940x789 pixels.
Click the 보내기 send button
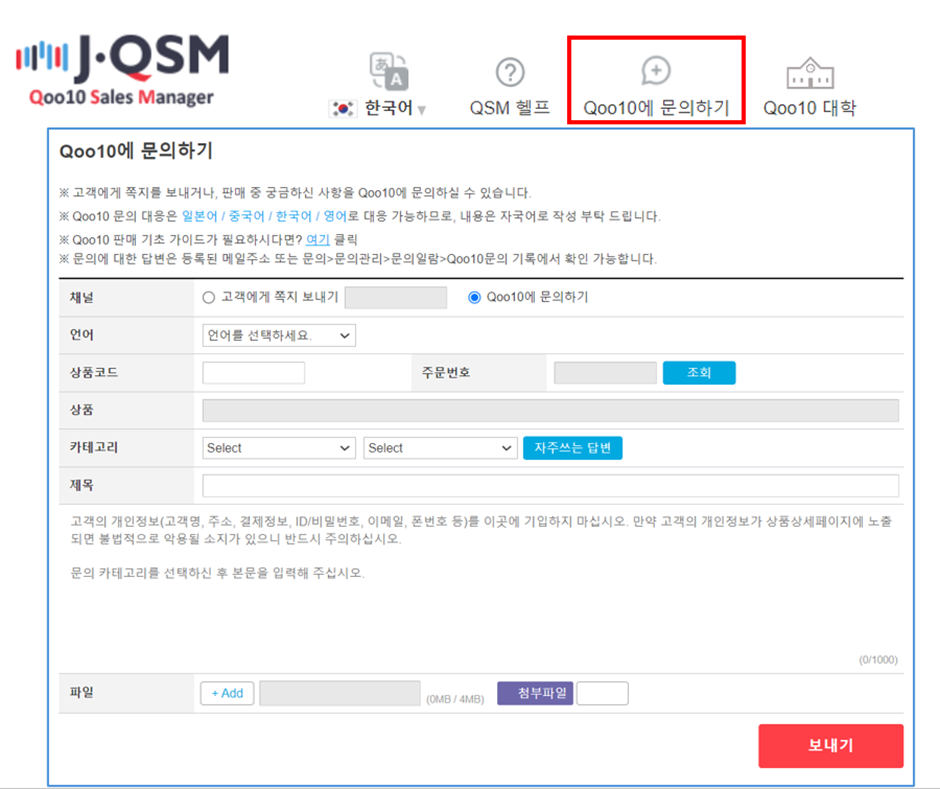coord(830,745)
